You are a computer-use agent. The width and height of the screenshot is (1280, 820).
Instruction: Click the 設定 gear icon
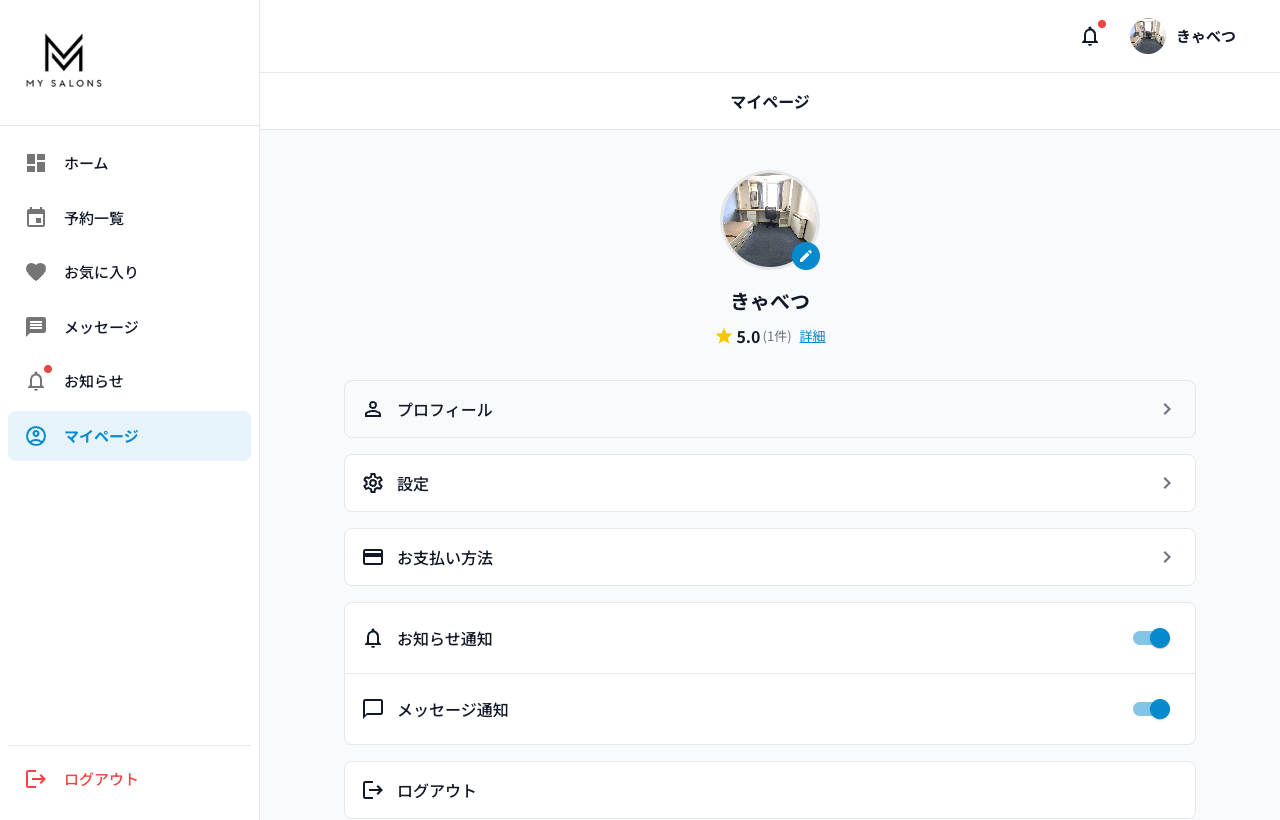point(373,483)
